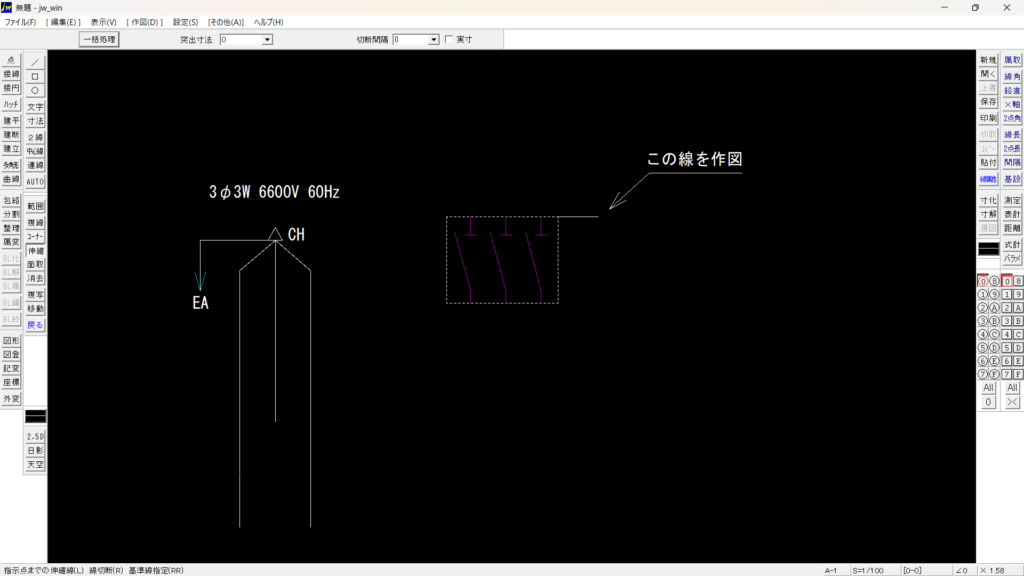Viewport: 1024px width, 576px height.
Task: Enable the 実寸 checkbox
Action: pos(448,40)
